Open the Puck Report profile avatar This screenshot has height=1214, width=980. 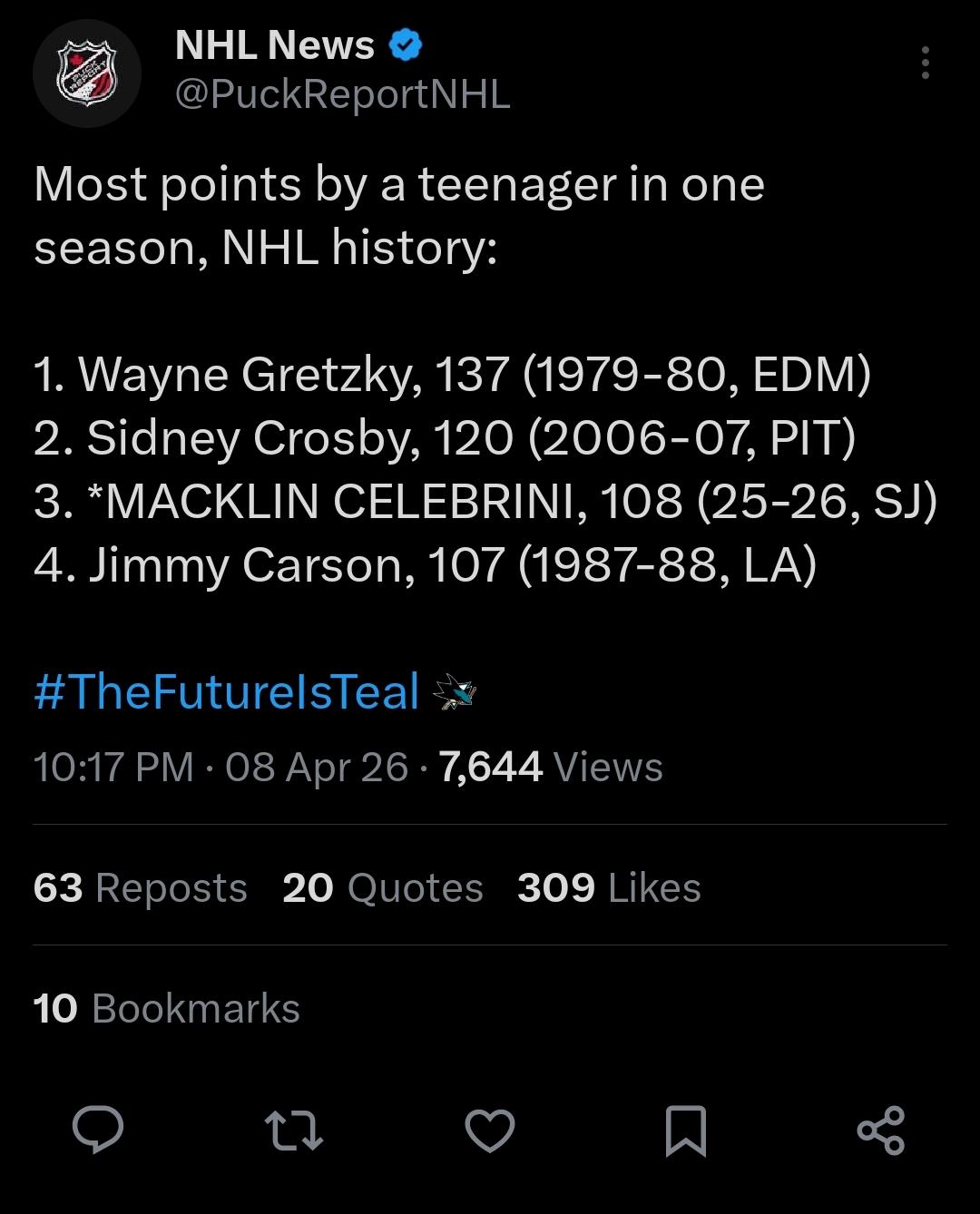(87, 73)
